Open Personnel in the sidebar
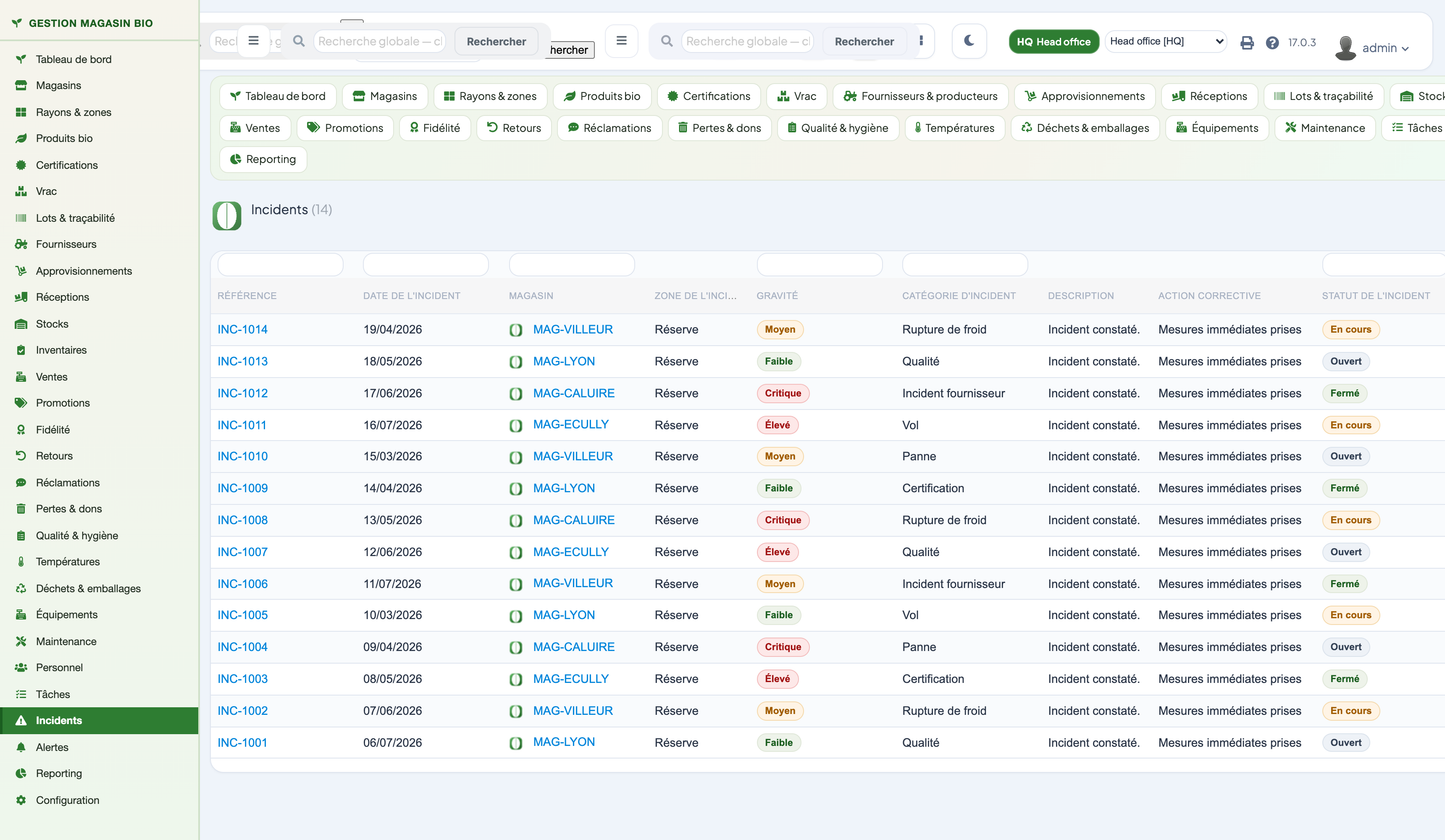 (99, 668)
